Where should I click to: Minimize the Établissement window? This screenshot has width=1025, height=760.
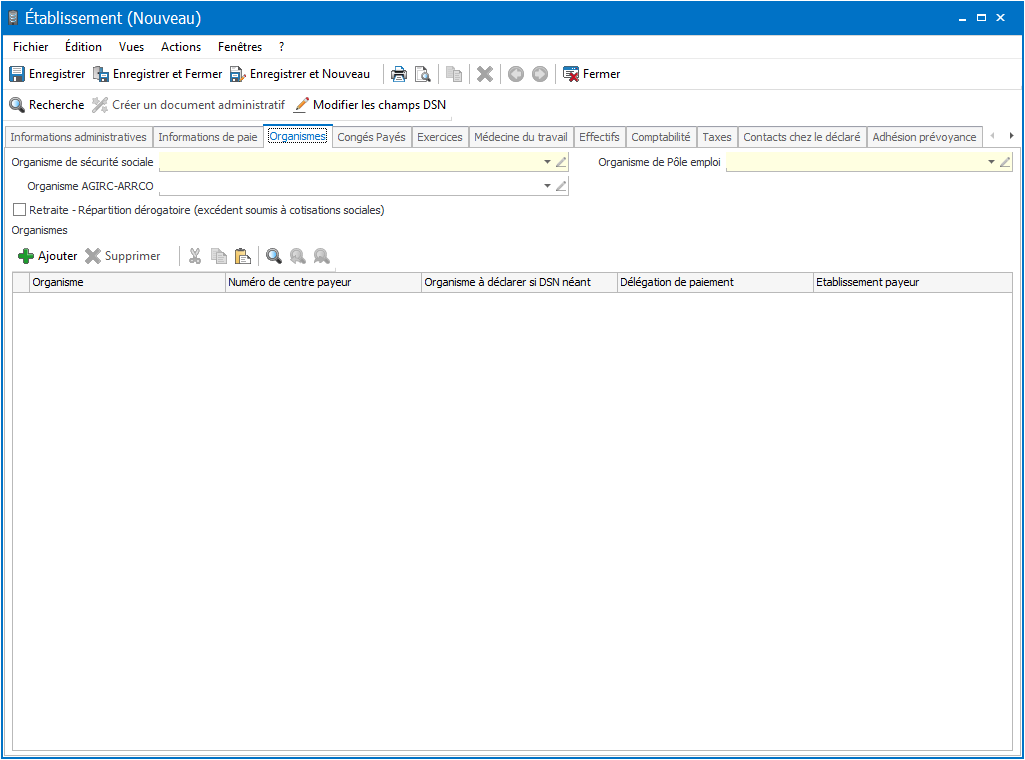[962, 18]
